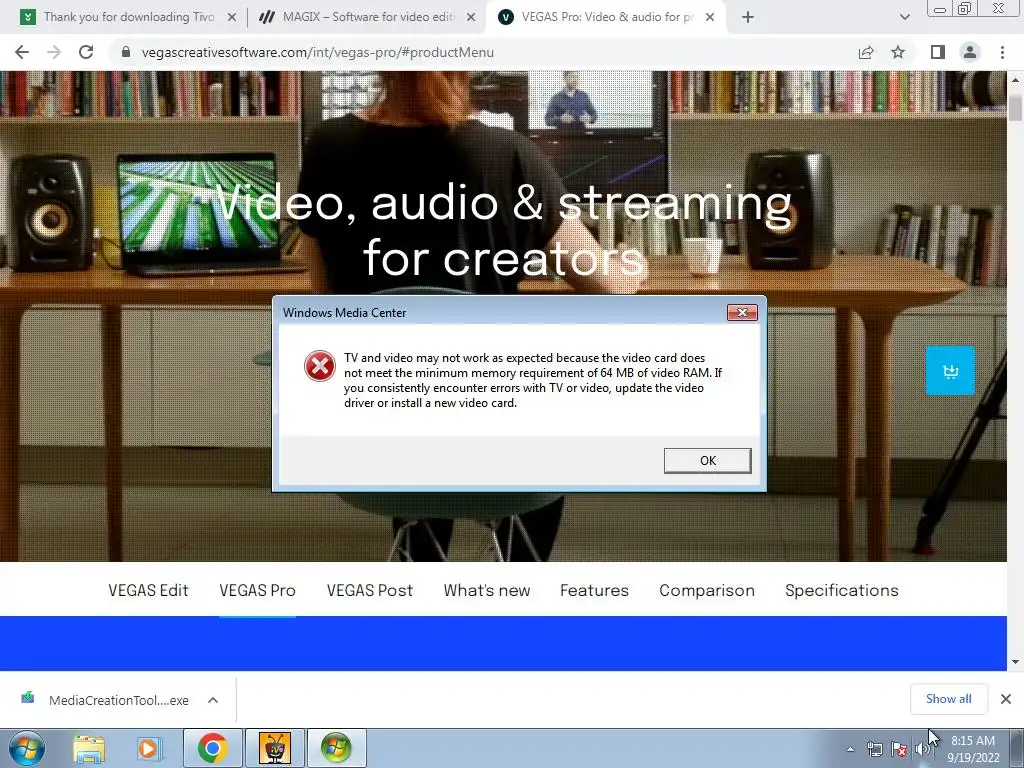Show hidden system tray icons
Image resolution: width=1024 pixels, height=768 pixels.
point(850,750)
